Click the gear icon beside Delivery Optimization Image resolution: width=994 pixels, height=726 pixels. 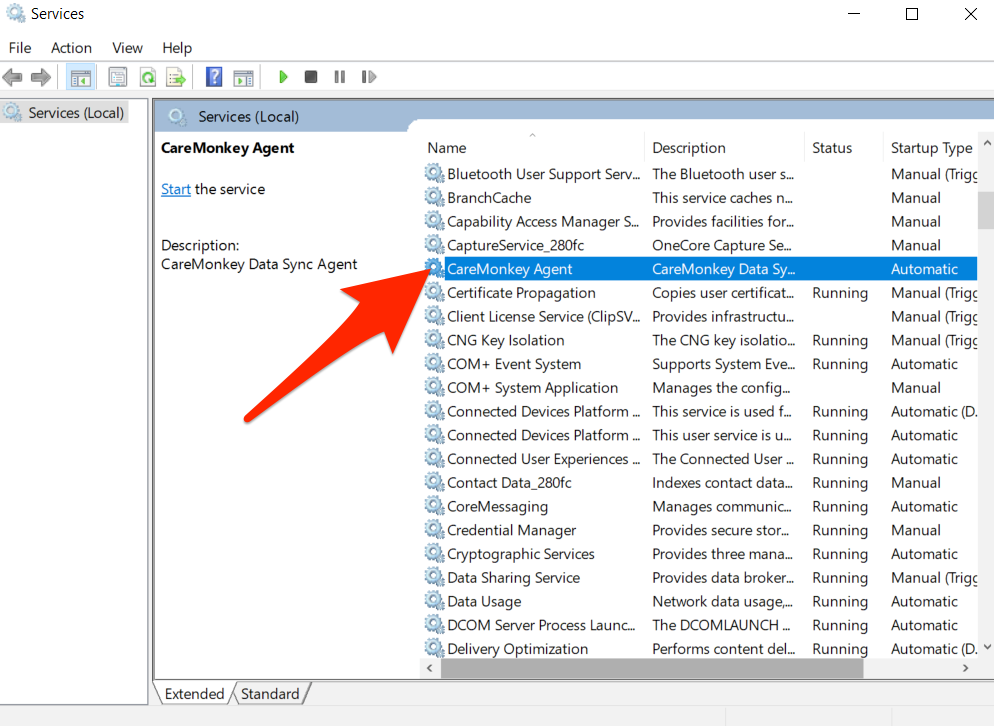click(434, 648)
